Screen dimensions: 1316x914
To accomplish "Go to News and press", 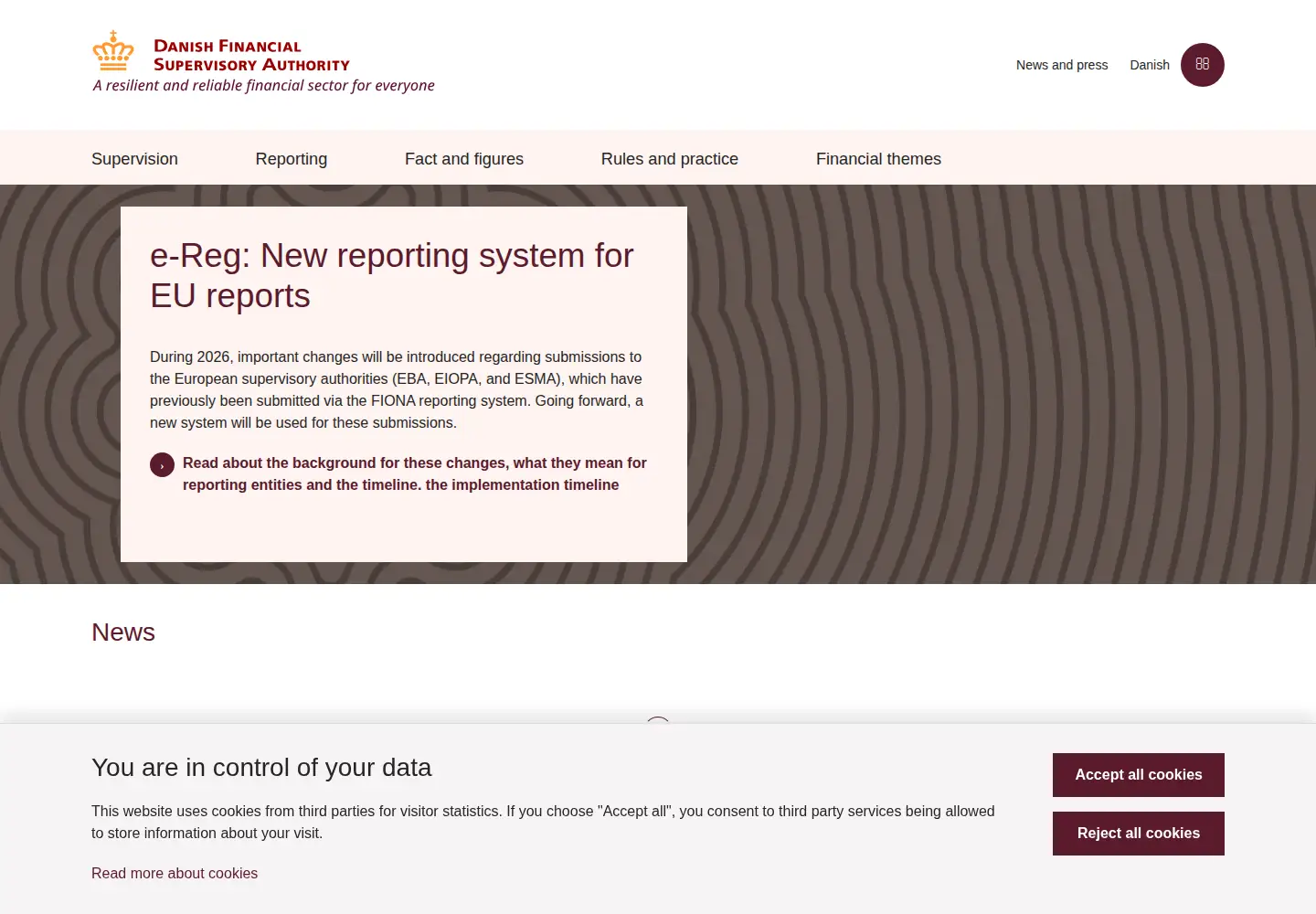I will (1062, 65).
